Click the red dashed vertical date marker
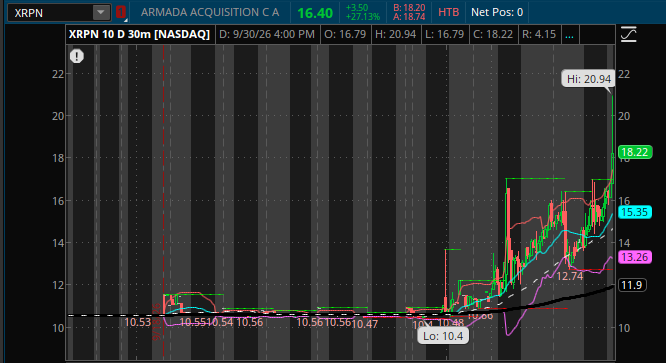 (164, 202)
